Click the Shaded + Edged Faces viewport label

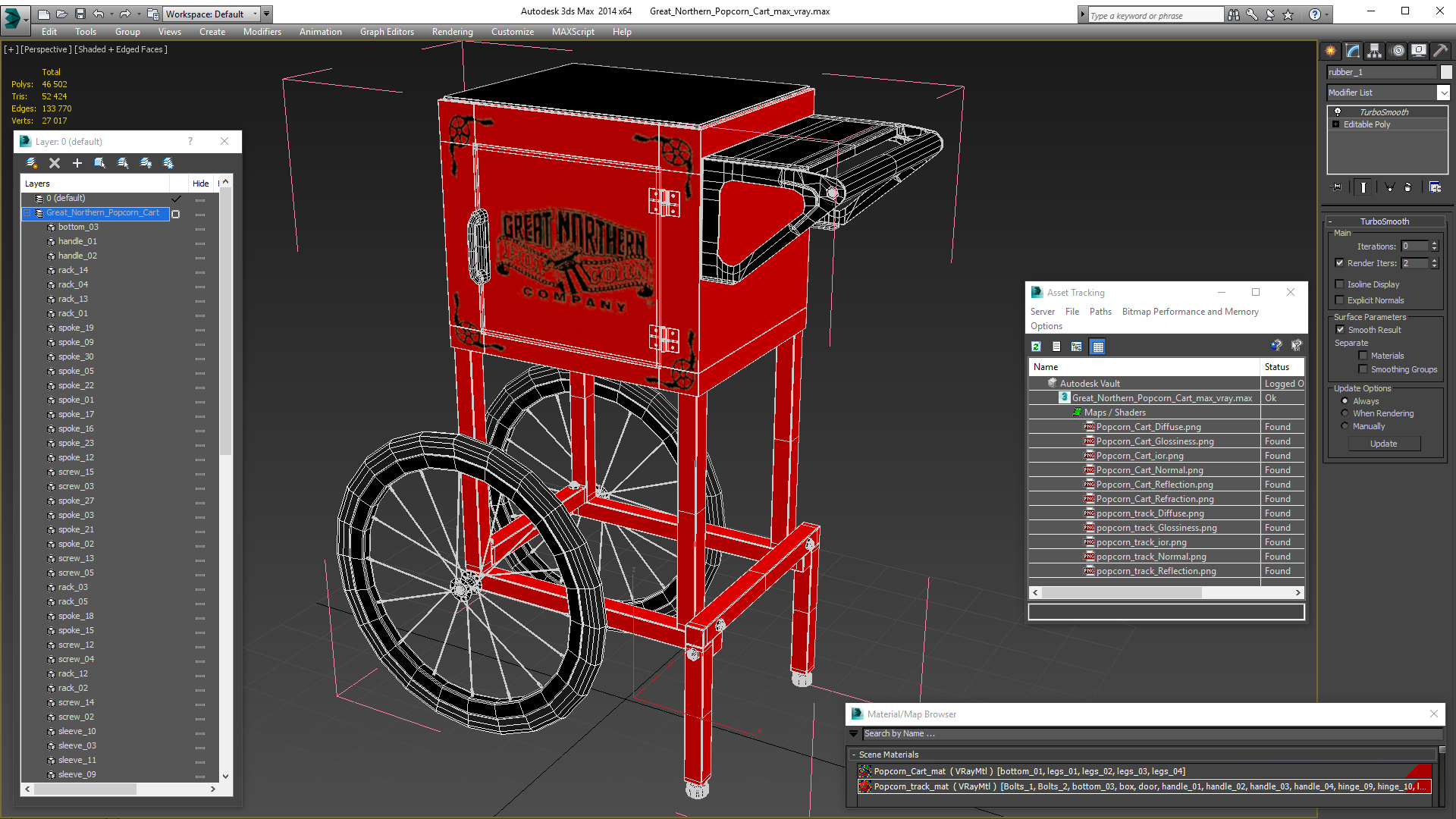click(121, 49)
